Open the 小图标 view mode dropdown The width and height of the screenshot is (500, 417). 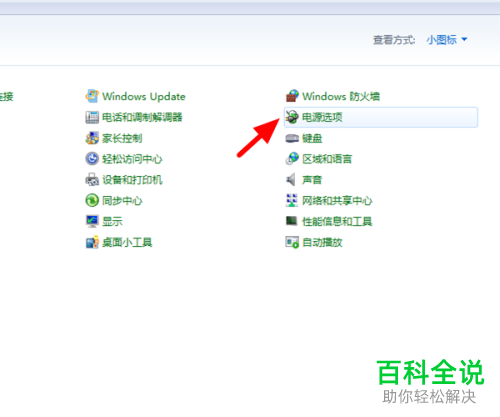click(447, 40)
